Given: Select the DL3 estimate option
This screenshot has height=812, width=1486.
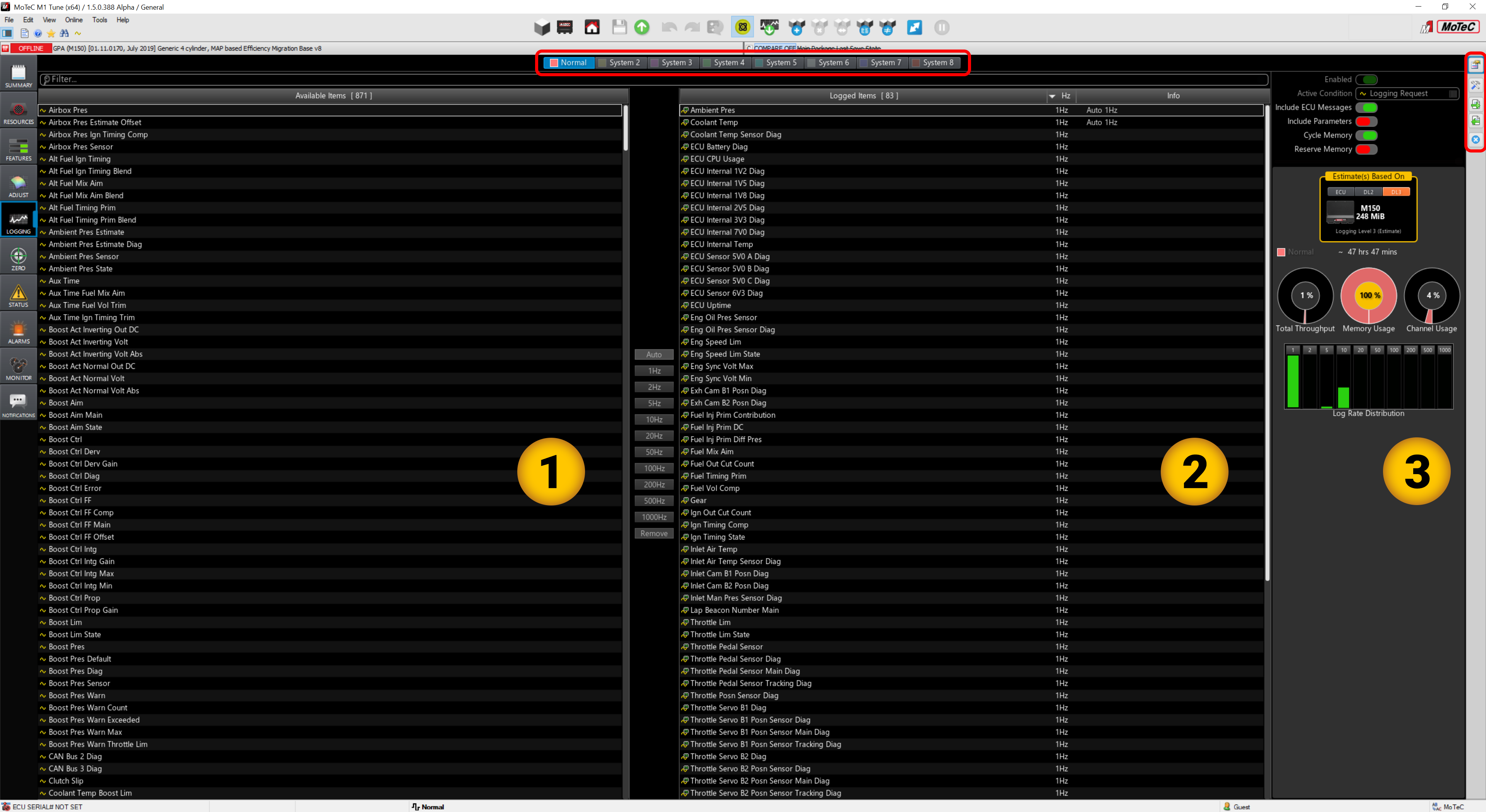Looking at the screenshot, I should (x=1395, y=192).
